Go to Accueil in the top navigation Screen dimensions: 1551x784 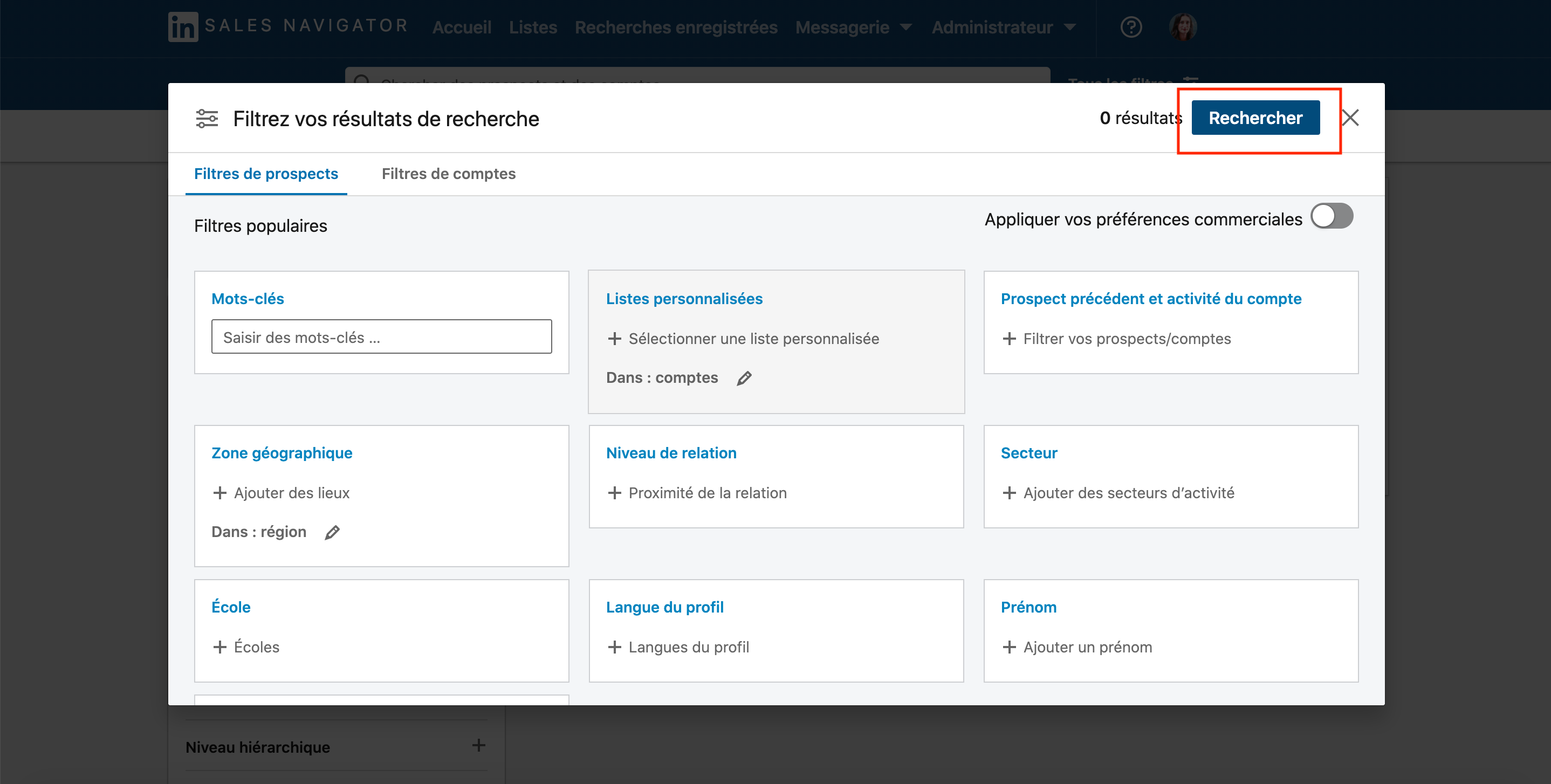461,27
